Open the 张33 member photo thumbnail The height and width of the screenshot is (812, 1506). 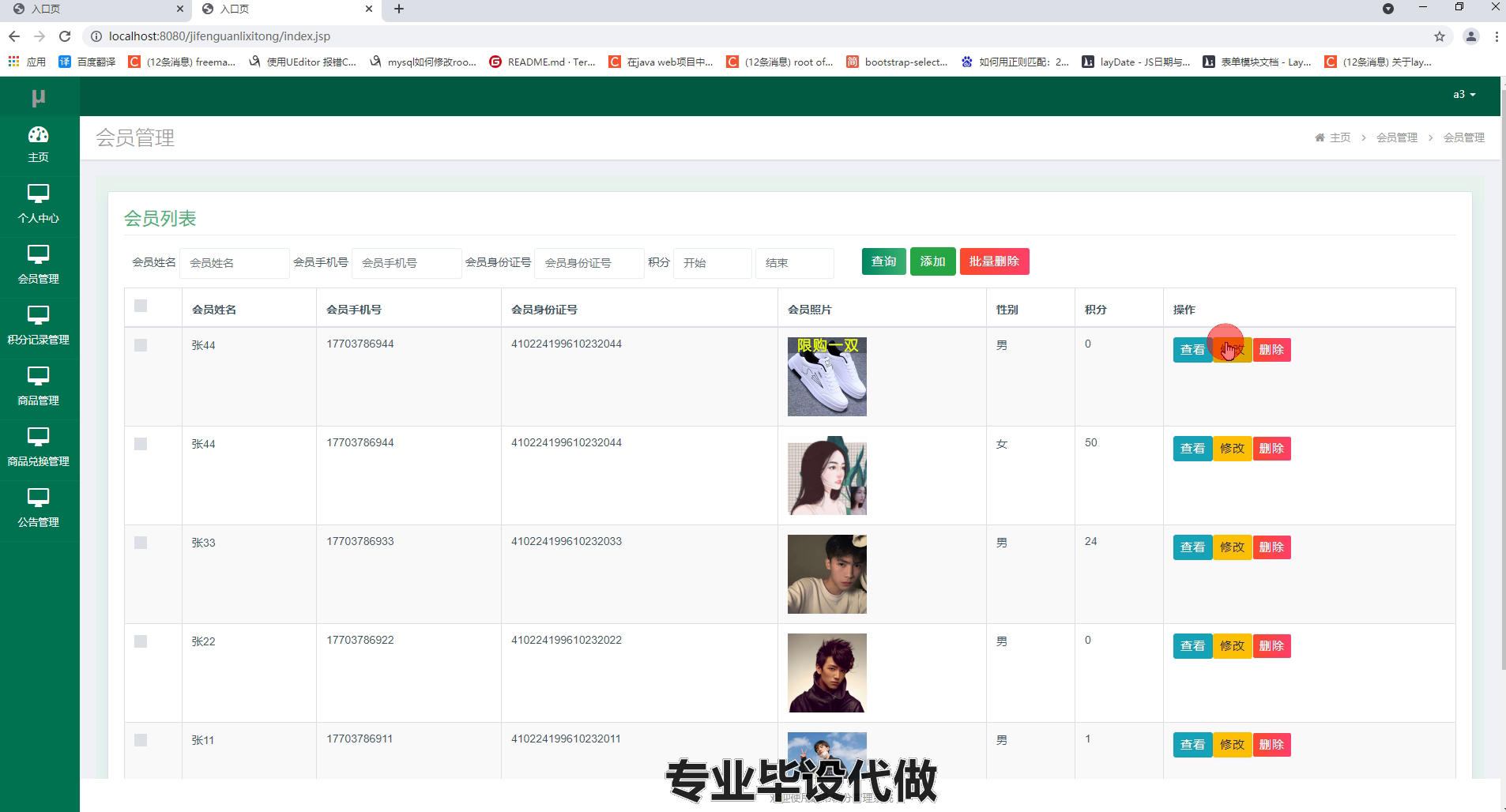click(827, 574)
